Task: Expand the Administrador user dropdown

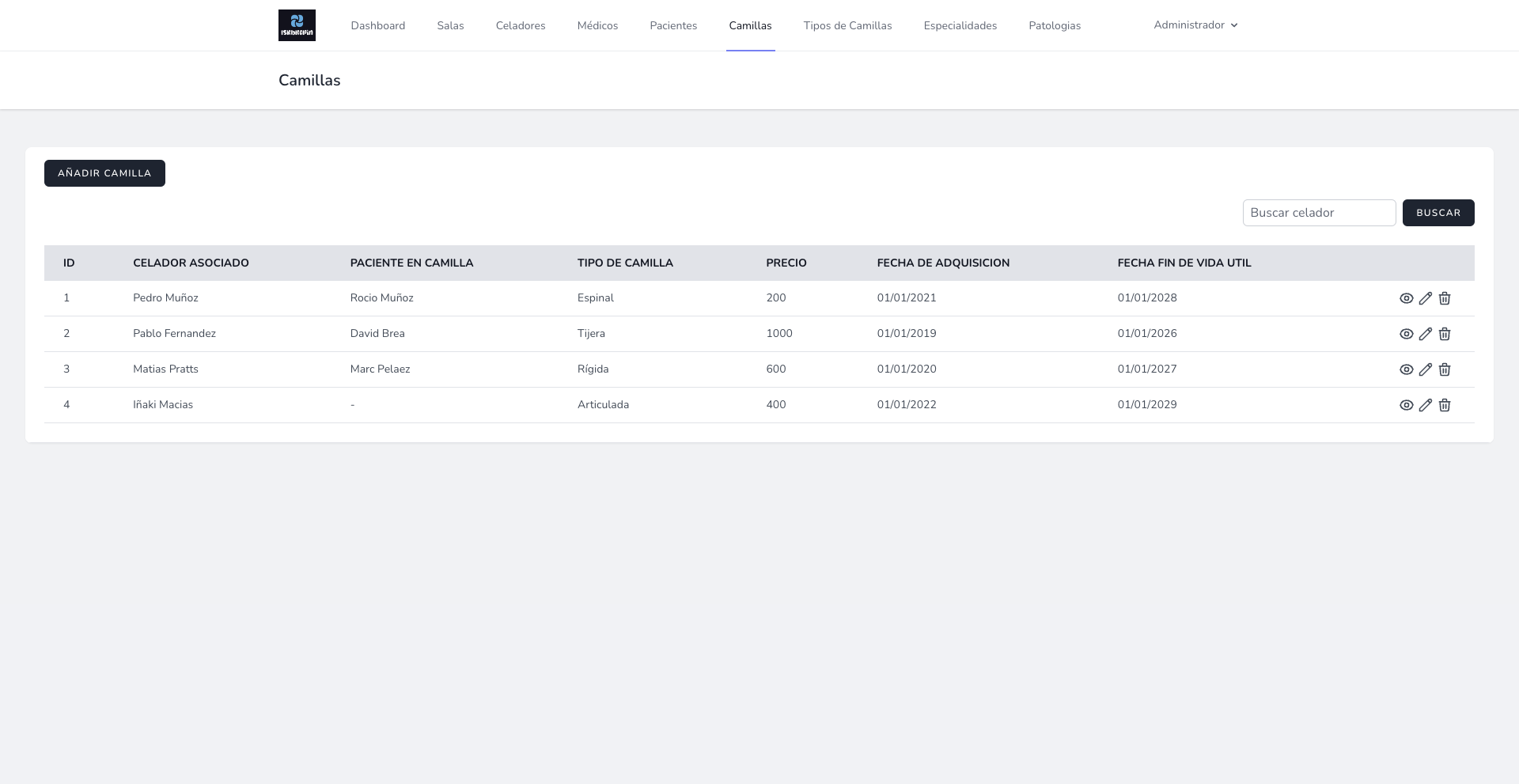Action: [1195, 25]
